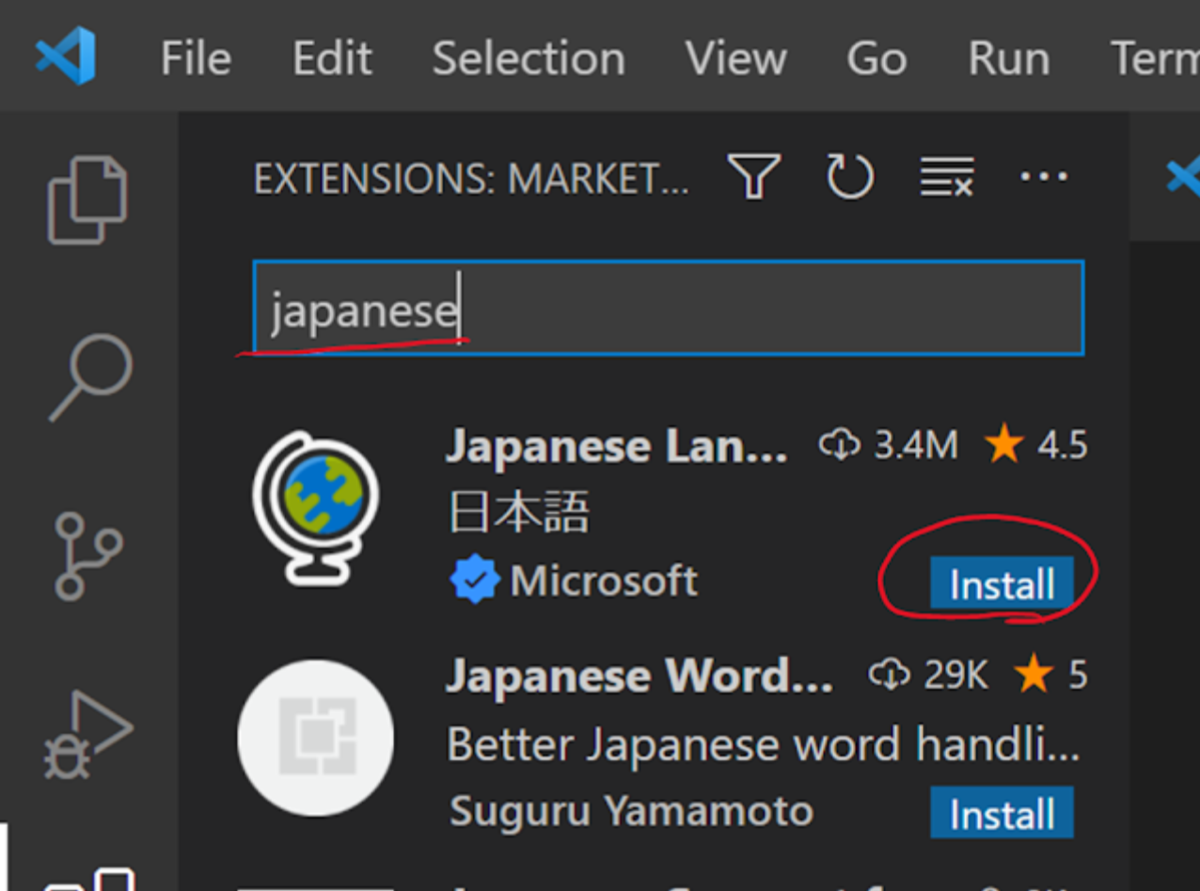
Task: Open the Go menu
Action: tap(877, 58)
